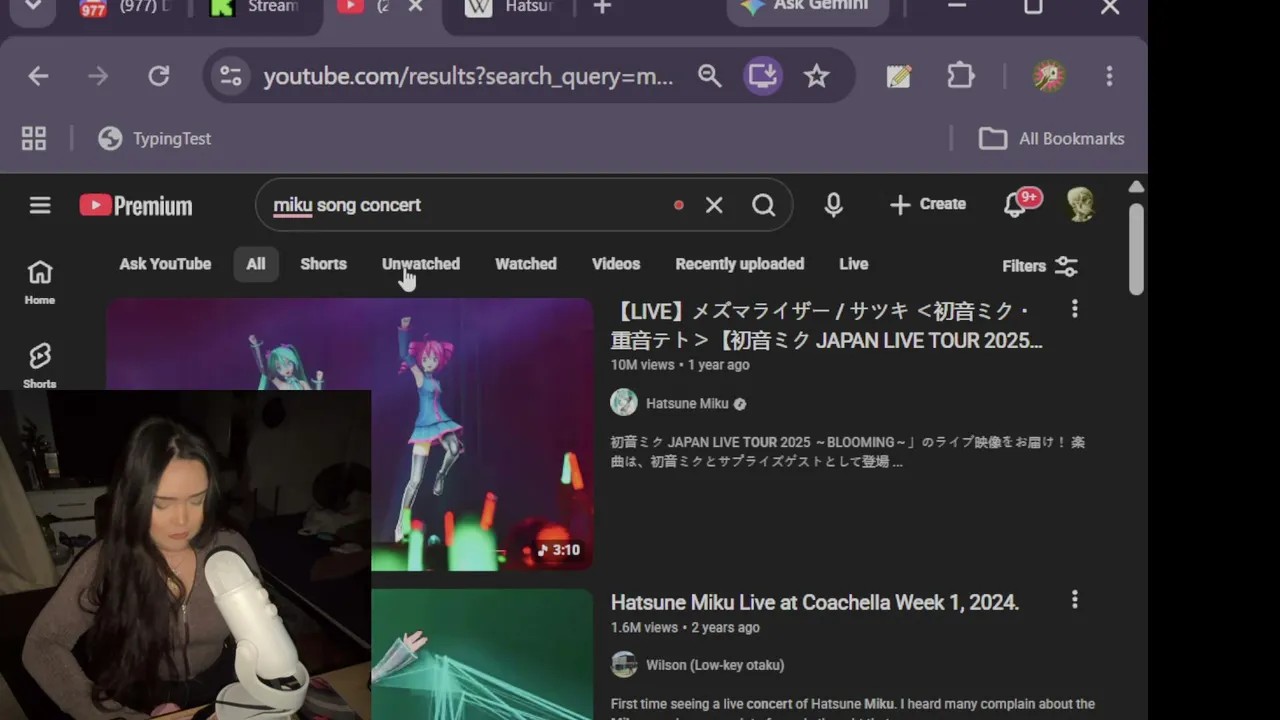View site information for youtube.com
The height and width of the screenshot is (720, 1280).
(231, 76)
